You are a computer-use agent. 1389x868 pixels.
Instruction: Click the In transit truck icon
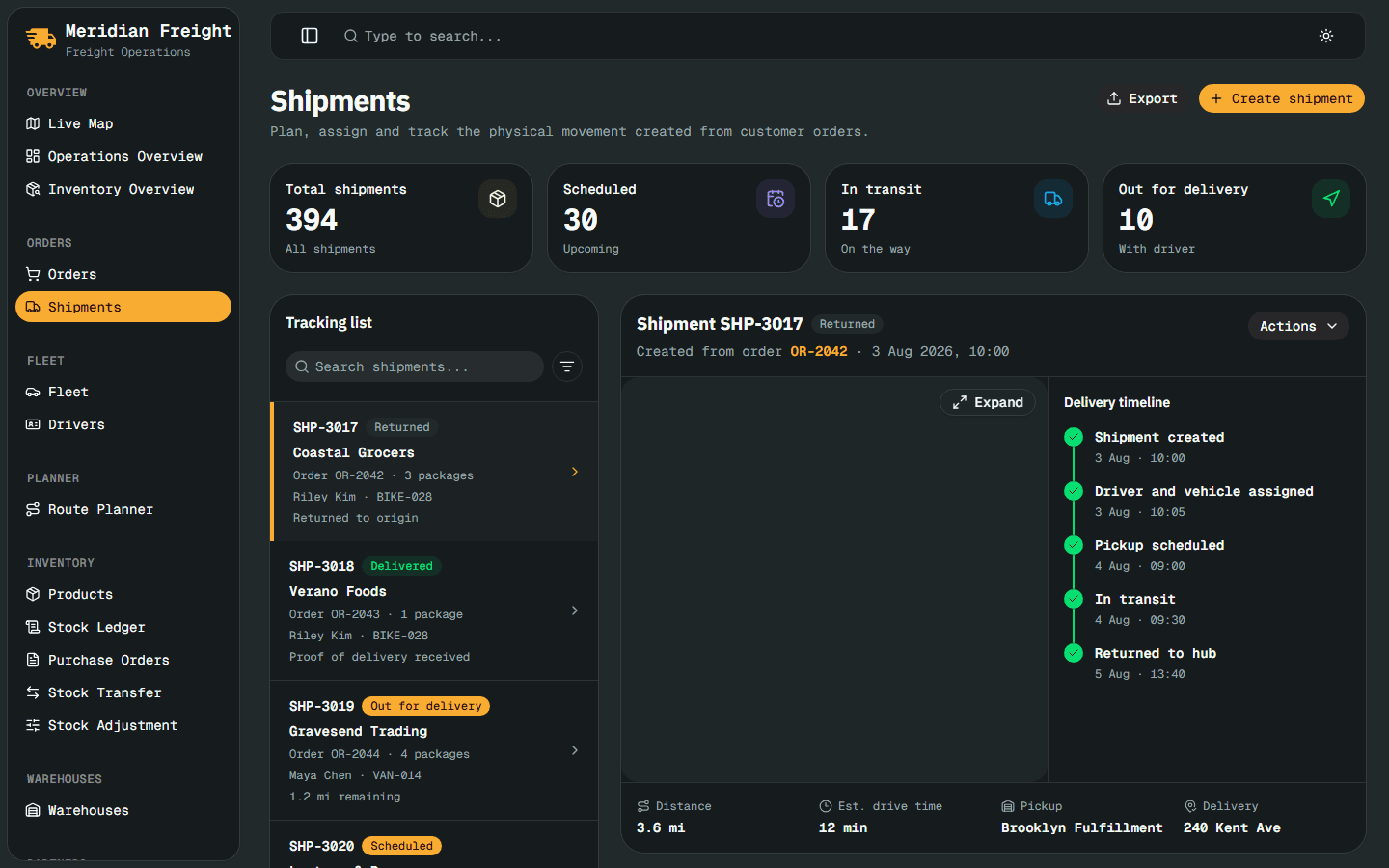click(x=1053, y=199)
